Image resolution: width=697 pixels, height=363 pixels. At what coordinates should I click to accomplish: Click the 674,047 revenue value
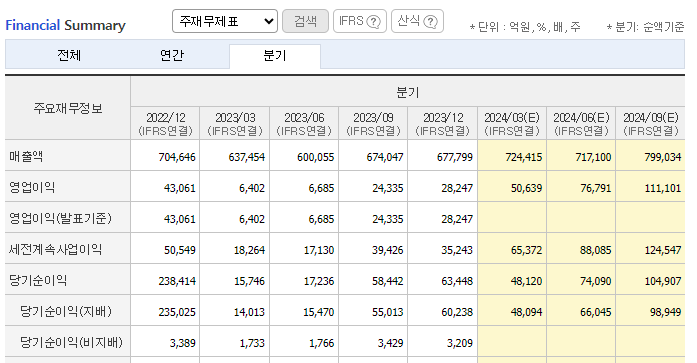[x=385, y=157]
